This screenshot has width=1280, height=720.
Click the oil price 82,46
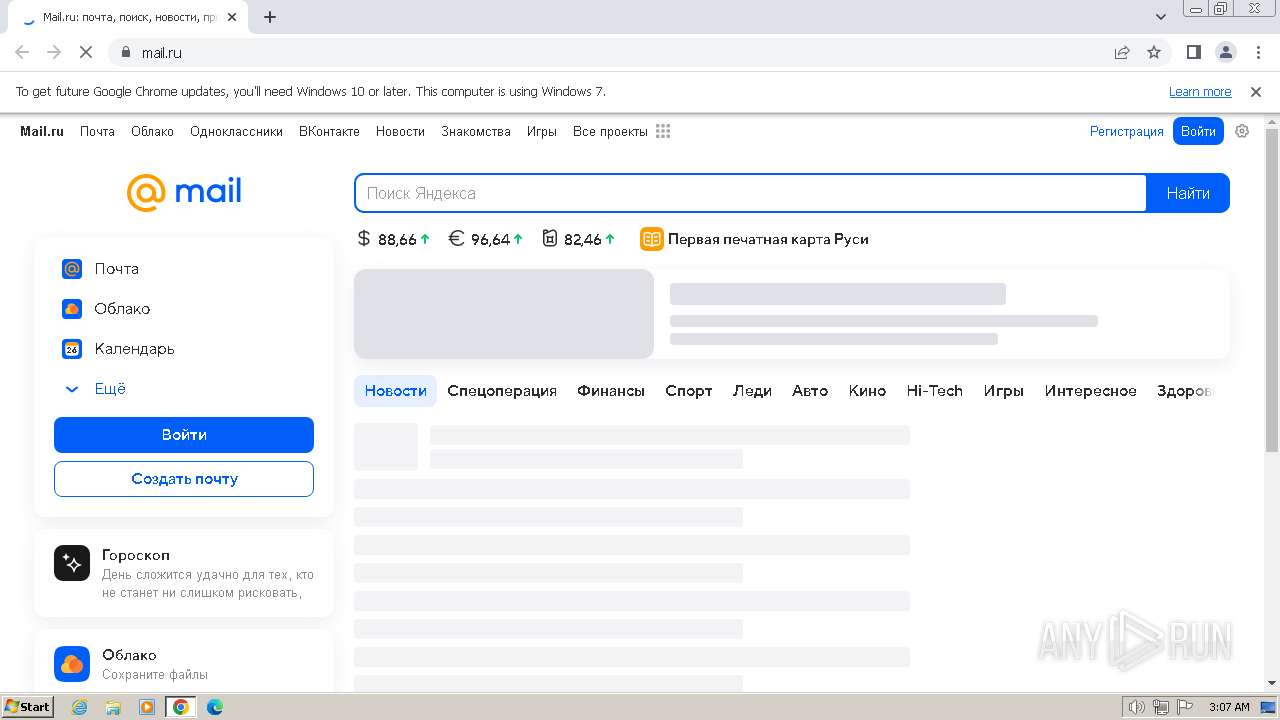pos(579,239)
